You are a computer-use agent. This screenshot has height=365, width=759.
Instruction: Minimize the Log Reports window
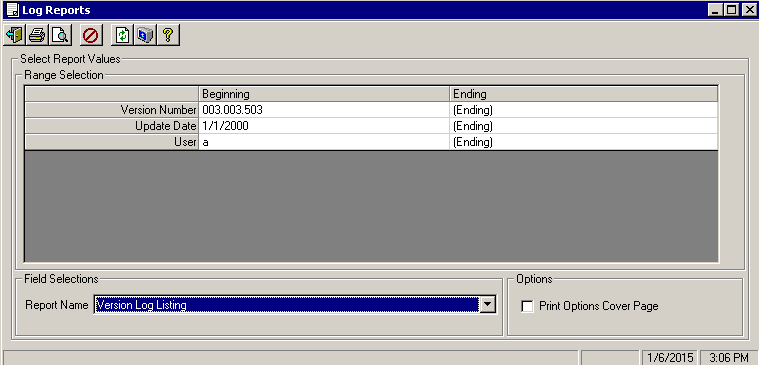pyautogui.click(x=715, y=10)
